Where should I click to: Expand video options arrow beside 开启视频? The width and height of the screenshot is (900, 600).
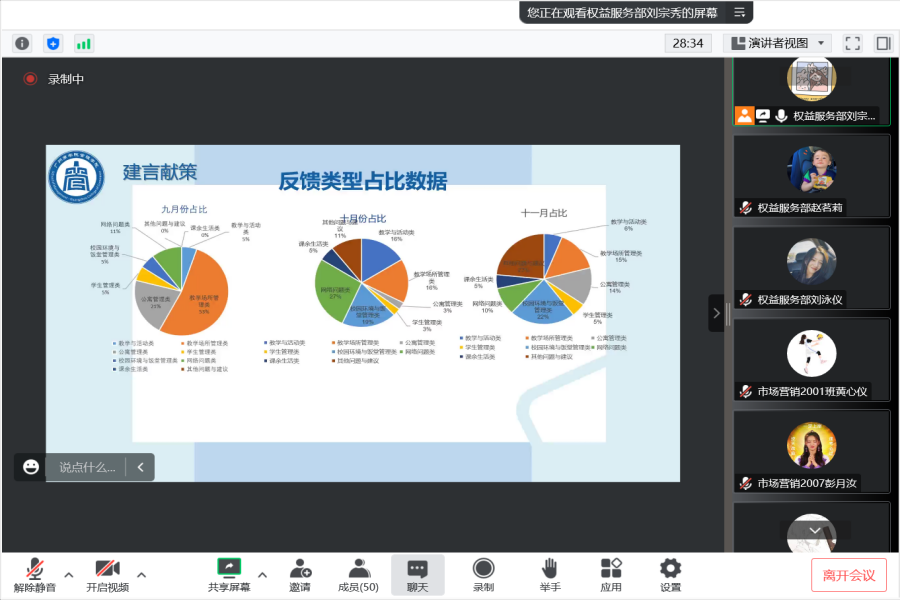point(141,574)
